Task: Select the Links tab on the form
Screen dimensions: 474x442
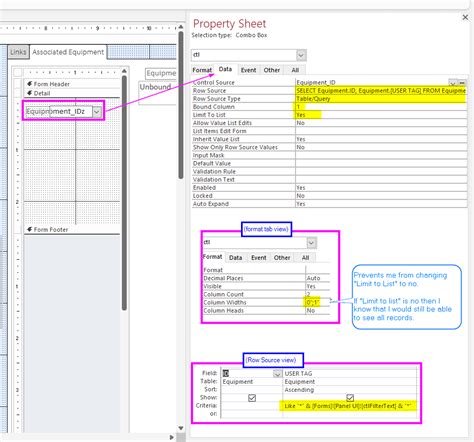Action: coord(18,52)
